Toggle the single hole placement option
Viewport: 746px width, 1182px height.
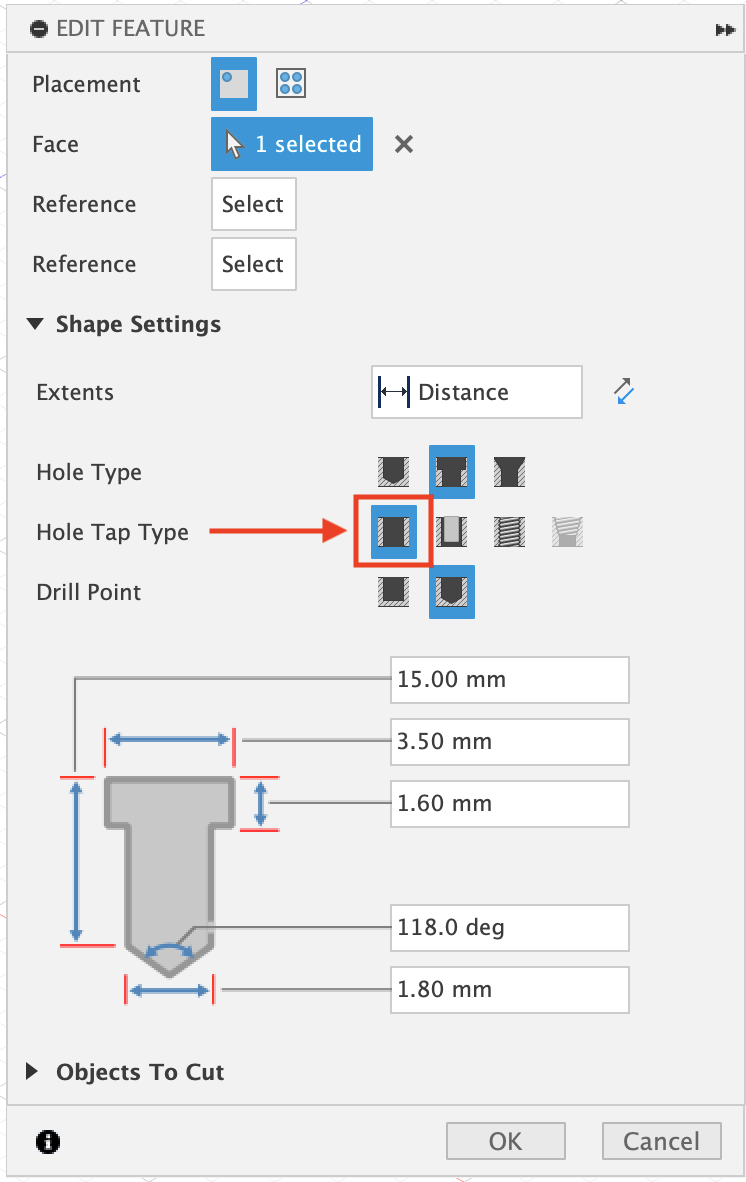tap(233, 84)
